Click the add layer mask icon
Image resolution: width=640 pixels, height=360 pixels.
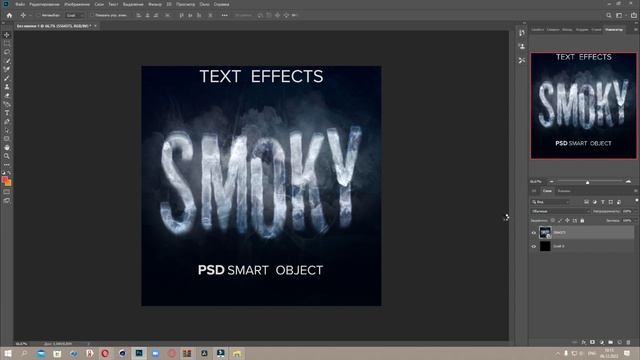(x=592, y=342)
